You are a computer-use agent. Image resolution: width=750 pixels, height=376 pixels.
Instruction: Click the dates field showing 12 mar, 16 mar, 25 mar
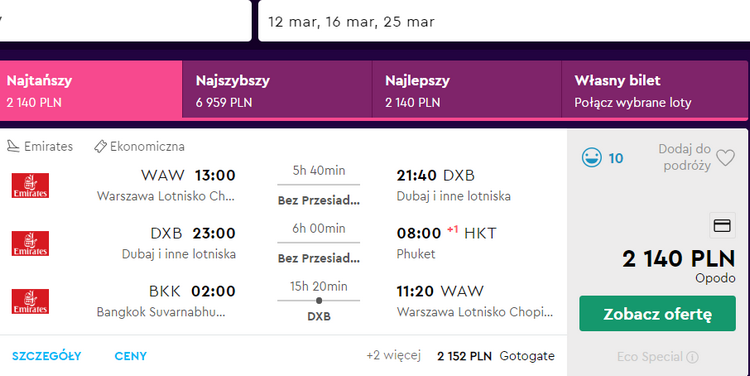(504, 21)
